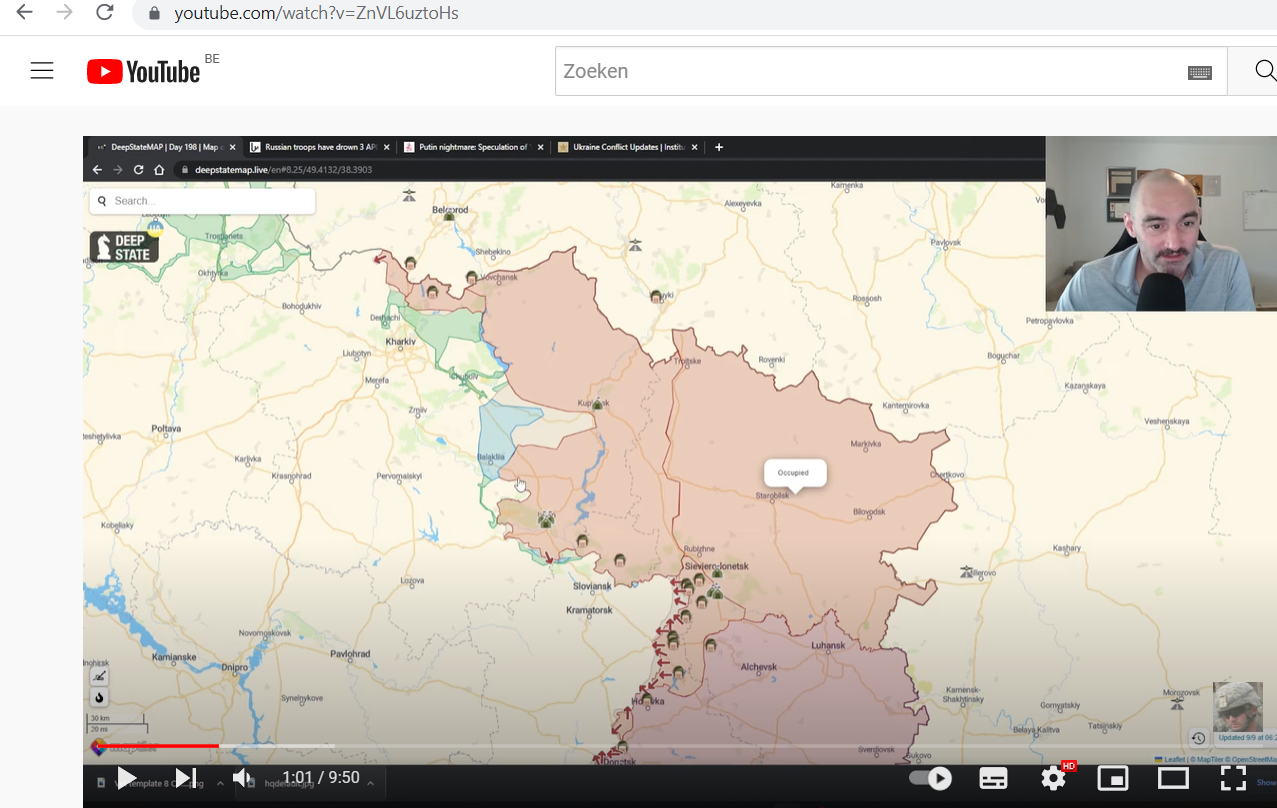This screenshot has width=1277, height=808.
Task: Toggle the autoplay switch
Action: coord(930,778)
